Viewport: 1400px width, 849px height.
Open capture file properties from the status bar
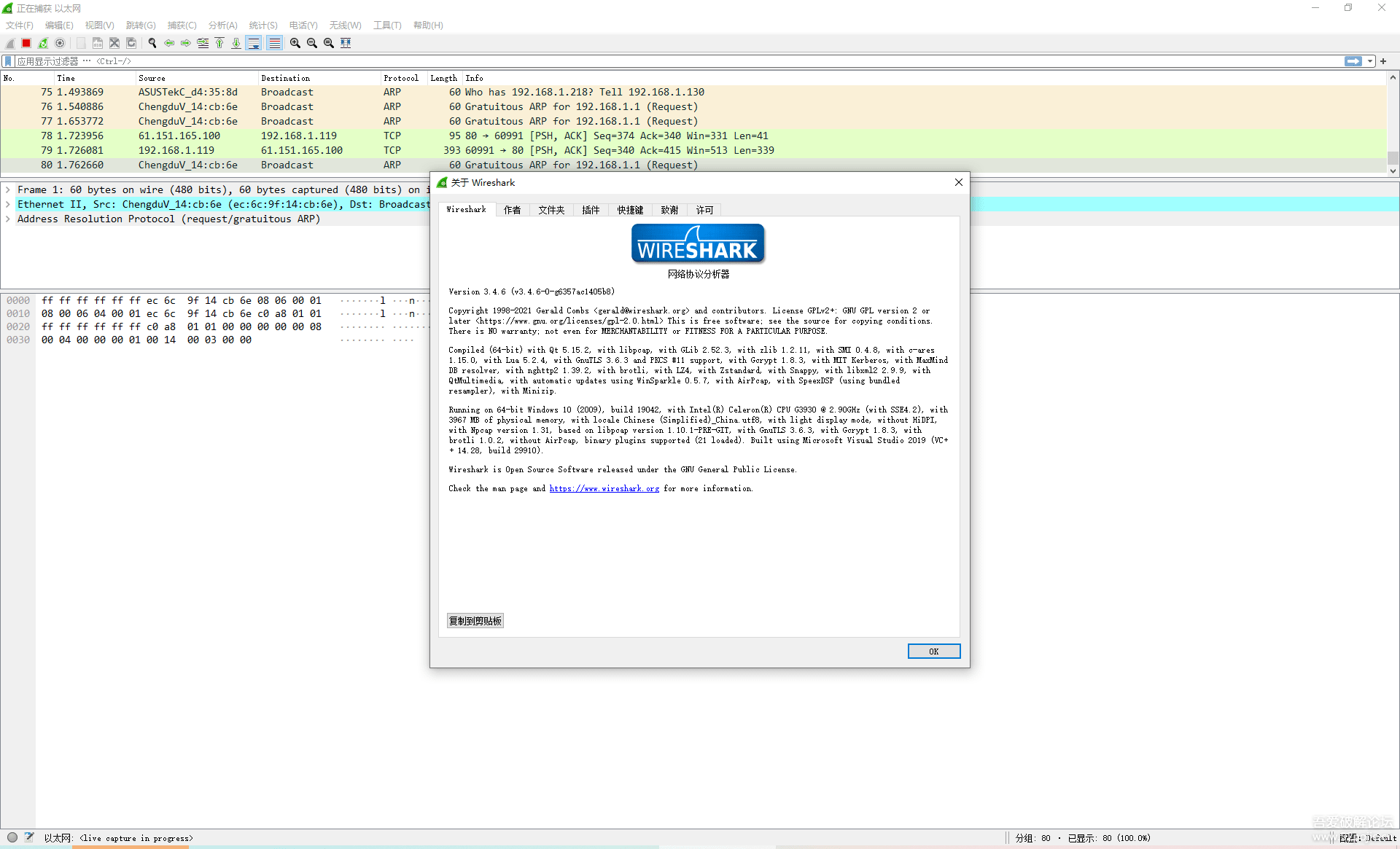[29, 837]
